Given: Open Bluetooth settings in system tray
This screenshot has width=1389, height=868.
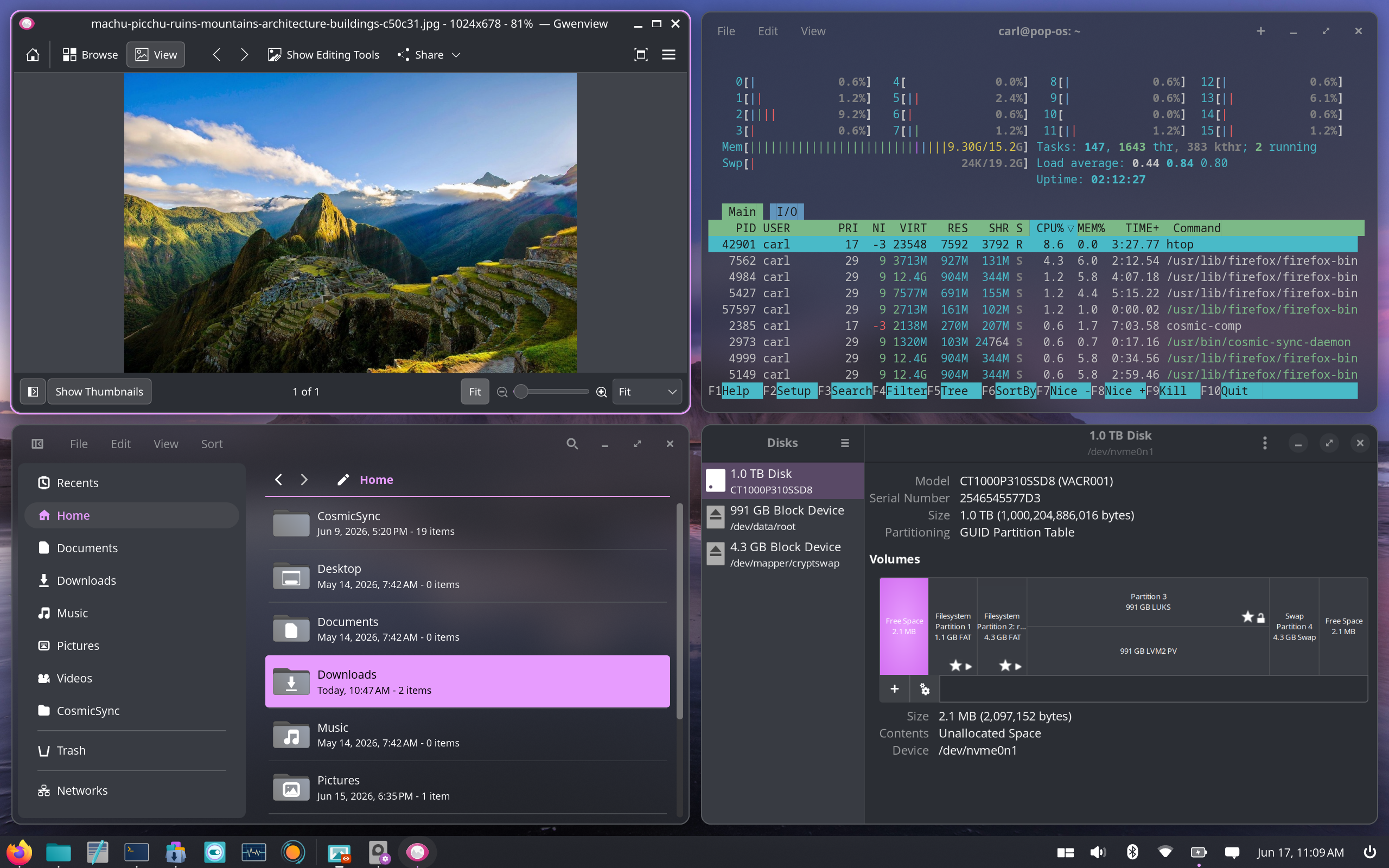Looking at the screenshot, I should click(1132, 852).
